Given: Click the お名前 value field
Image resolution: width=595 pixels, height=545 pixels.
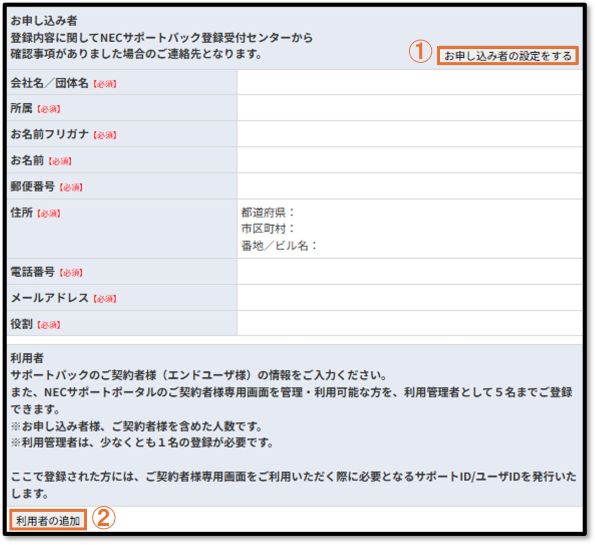Looking at the screenshot, I should click(x=409, y=161).
